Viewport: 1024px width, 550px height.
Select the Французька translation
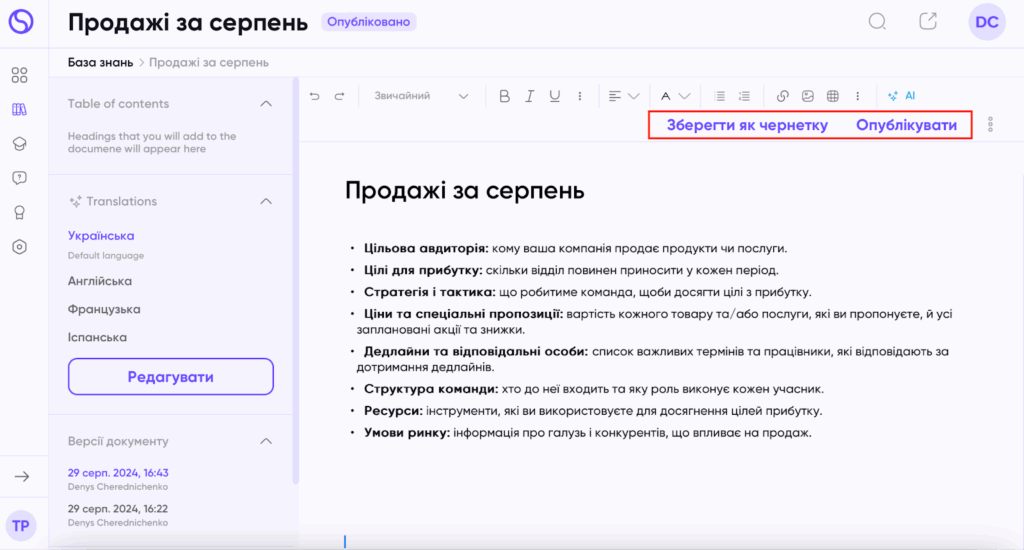104,310
